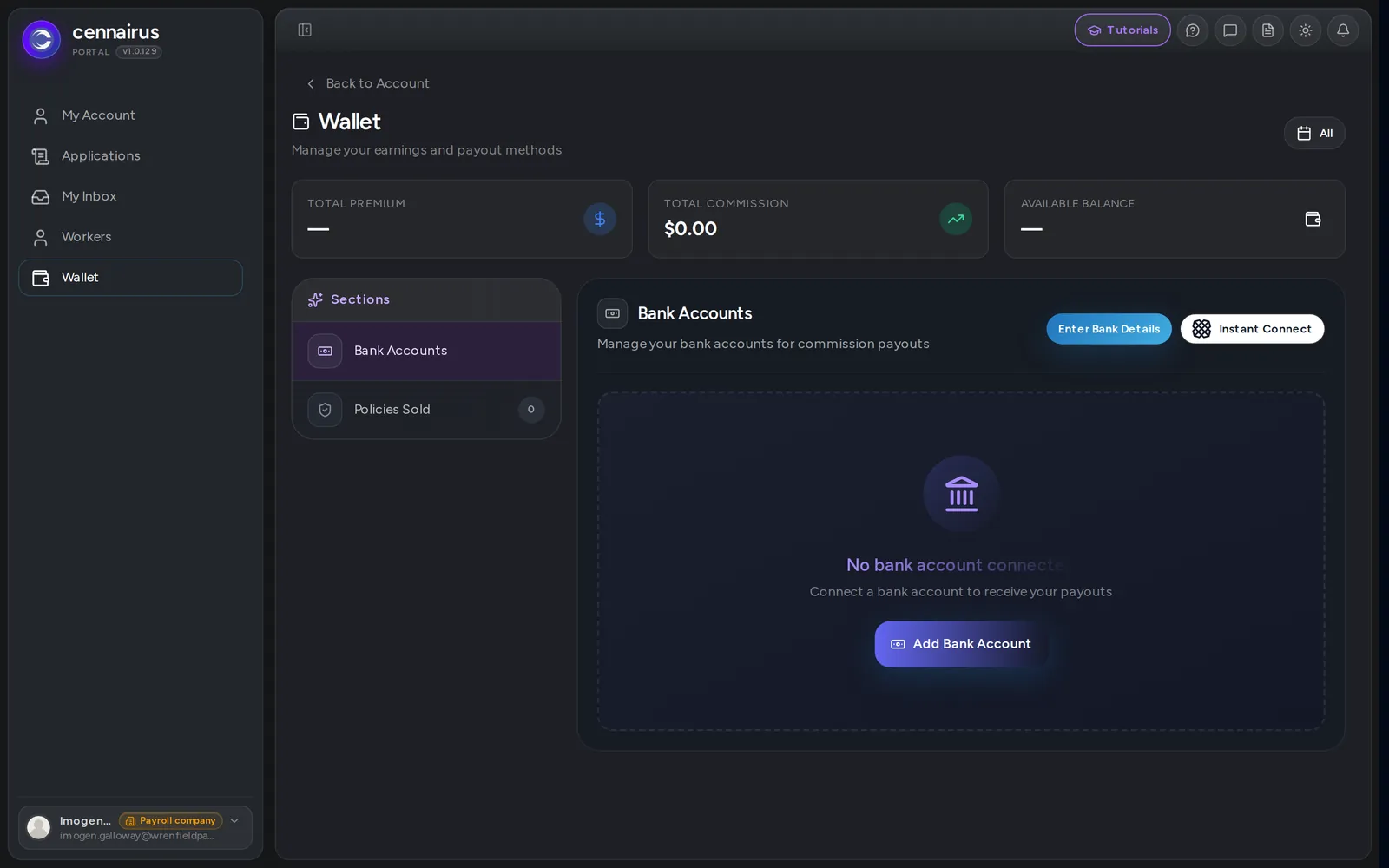The width and height of the screenshot is (1389, 868).
Task: Click the wallet icon next to Wallet heading
Action: 301,122
